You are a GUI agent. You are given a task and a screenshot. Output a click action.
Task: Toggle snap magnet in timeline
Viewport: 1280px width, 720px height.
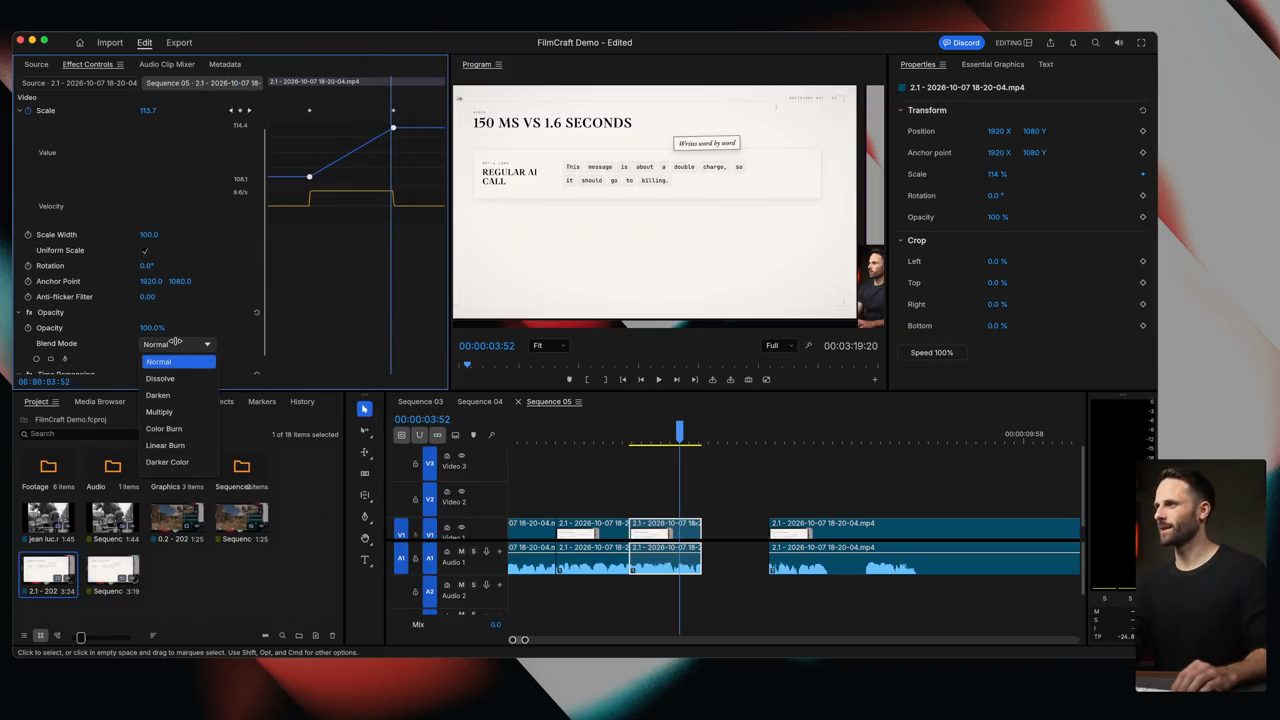pos(419,435)
